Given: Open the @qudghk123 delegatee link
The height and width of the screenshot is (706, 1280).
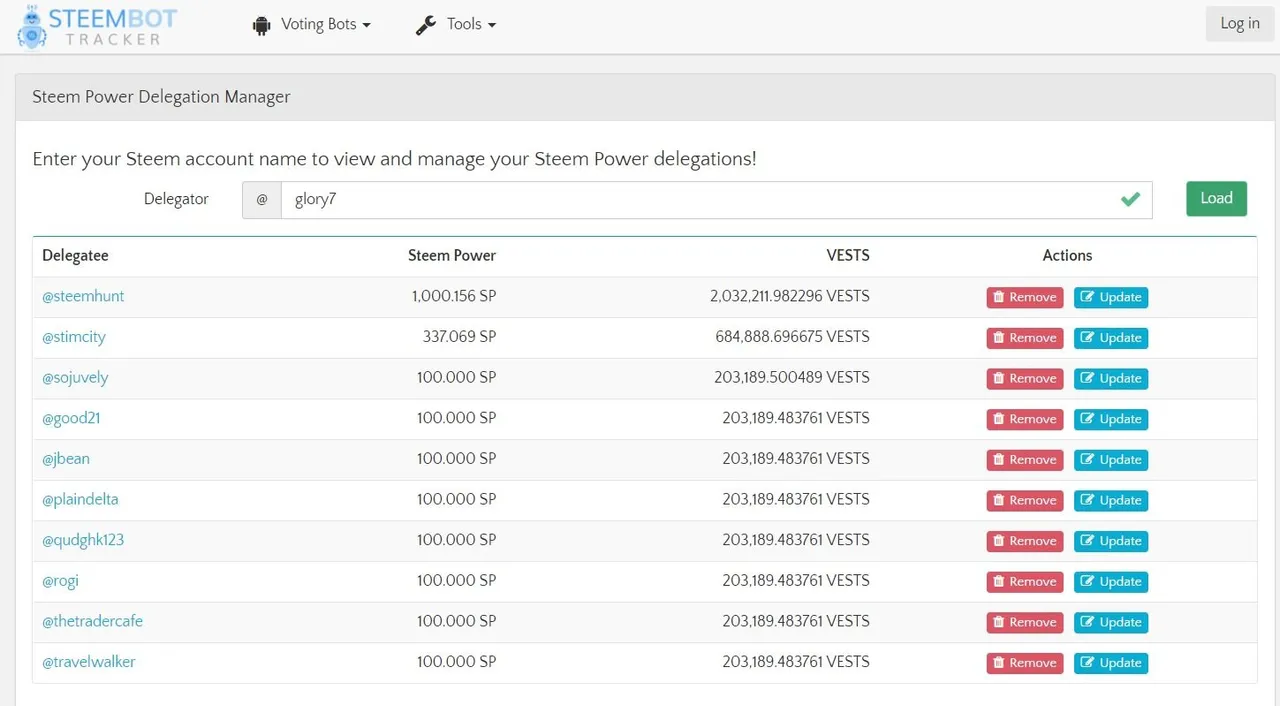Looking at the screenshot, I should [x=83, y=540].
